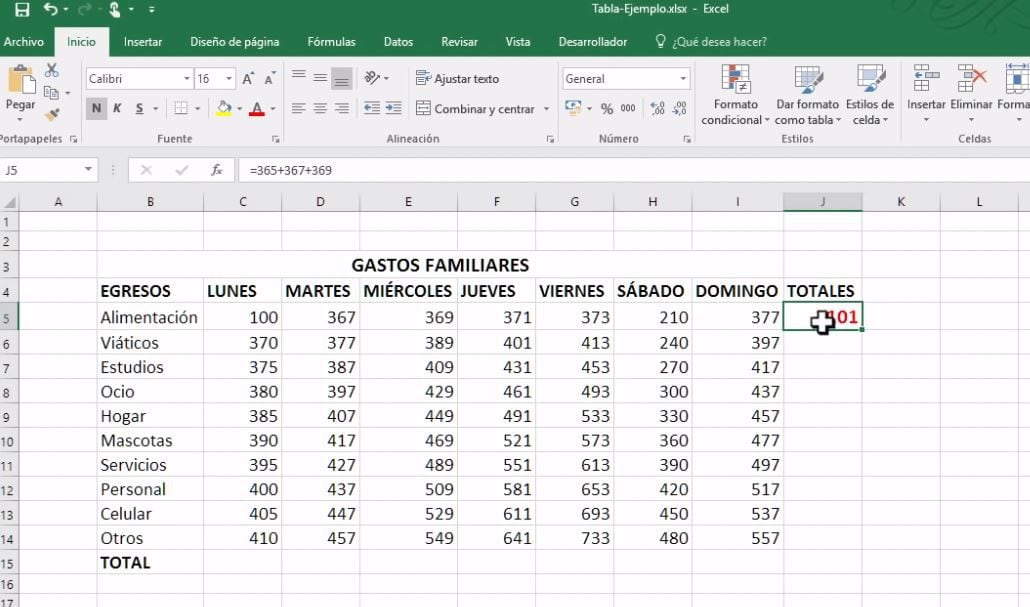Image resolution: width=1030 pixels, height=607 pixels.
Task: Click the center align icon
Action: pyautogui.click(x=320, y=108)
